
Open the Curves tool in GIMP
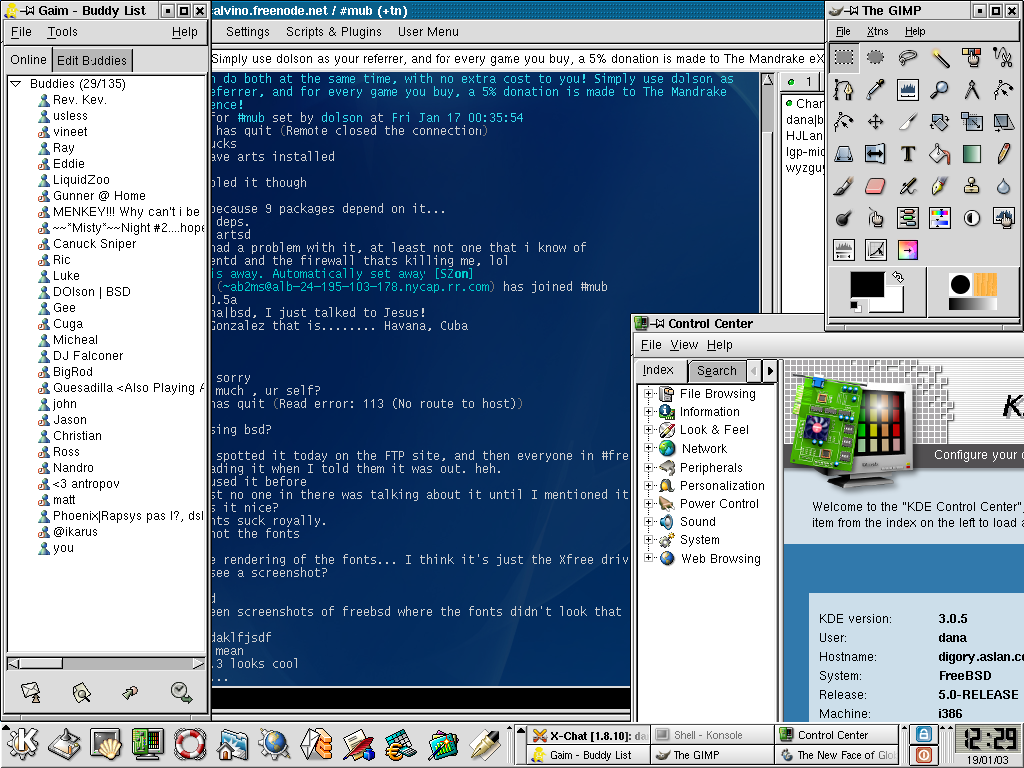[876, 249]
